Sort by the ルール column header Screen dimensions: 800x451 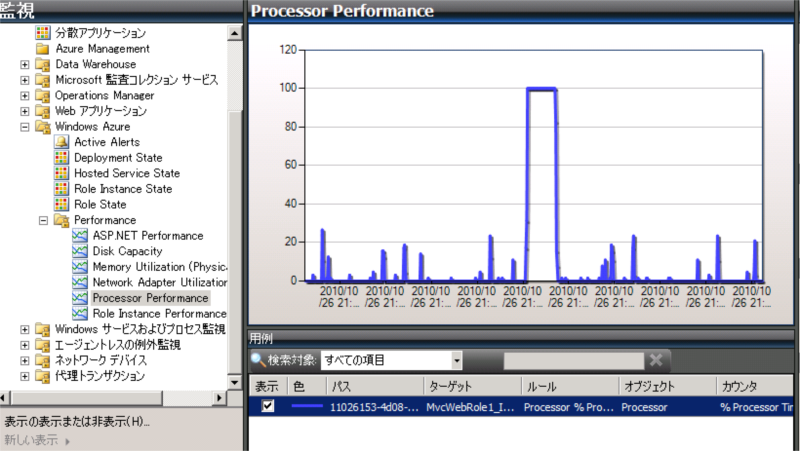[x=570, y=386]
